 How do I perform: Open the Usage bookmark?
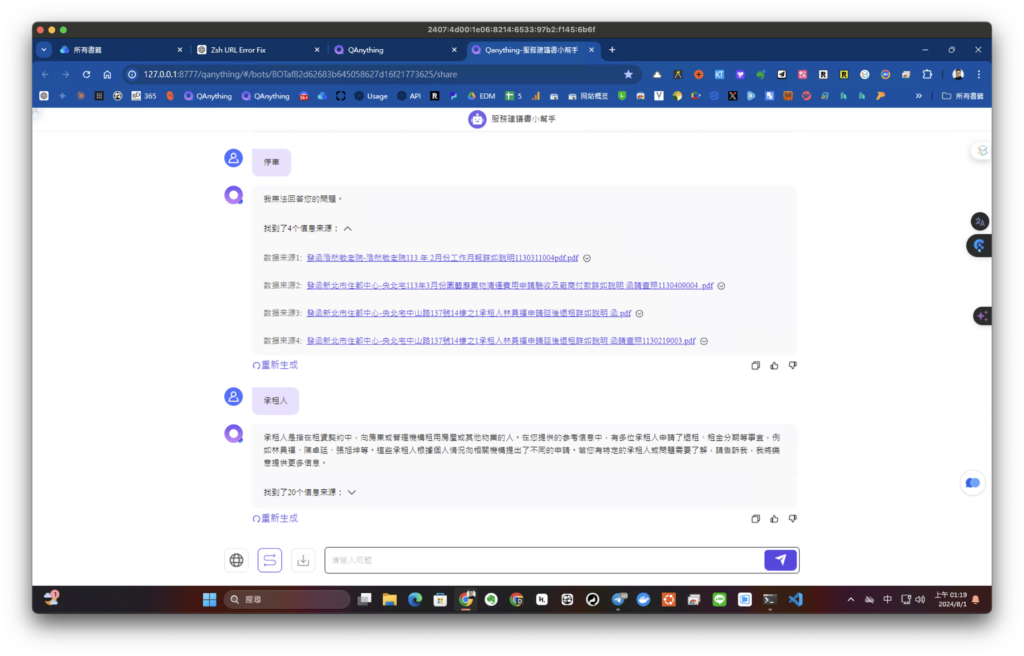371,96
